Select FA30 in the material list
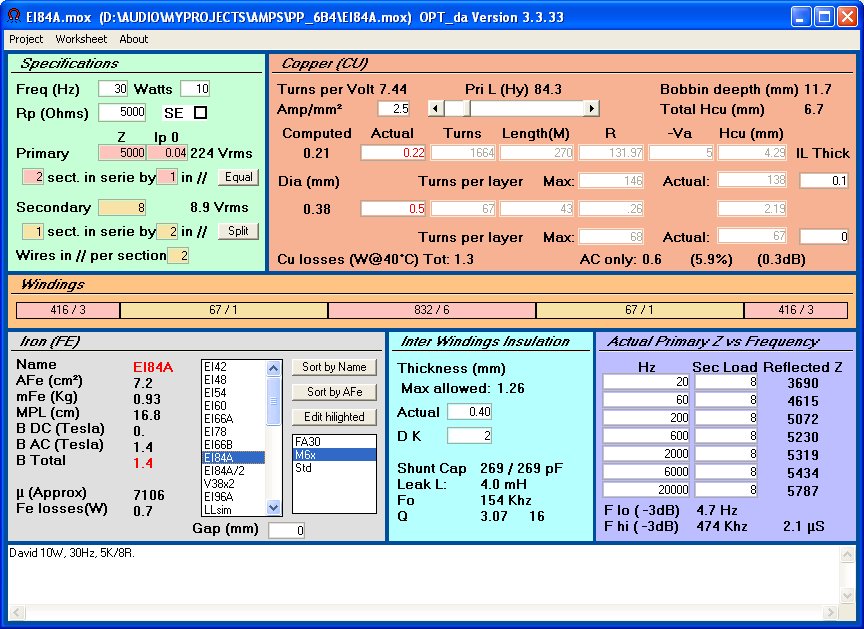The width and height of the screenshot is (864, 629). (x=334, y=442)
